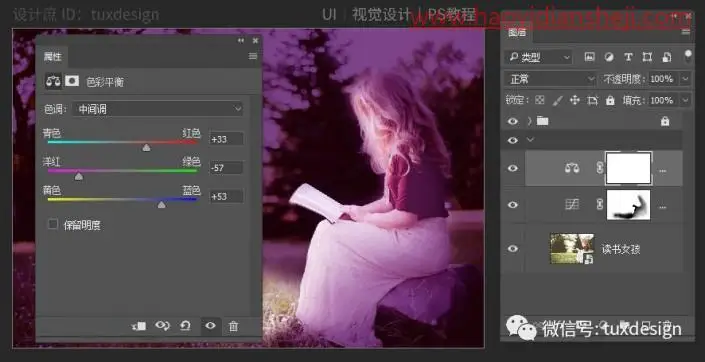The height and width of the screenshot is (362, 705).
Task: Close the Properties panel
Action: [x=255, y=40]
